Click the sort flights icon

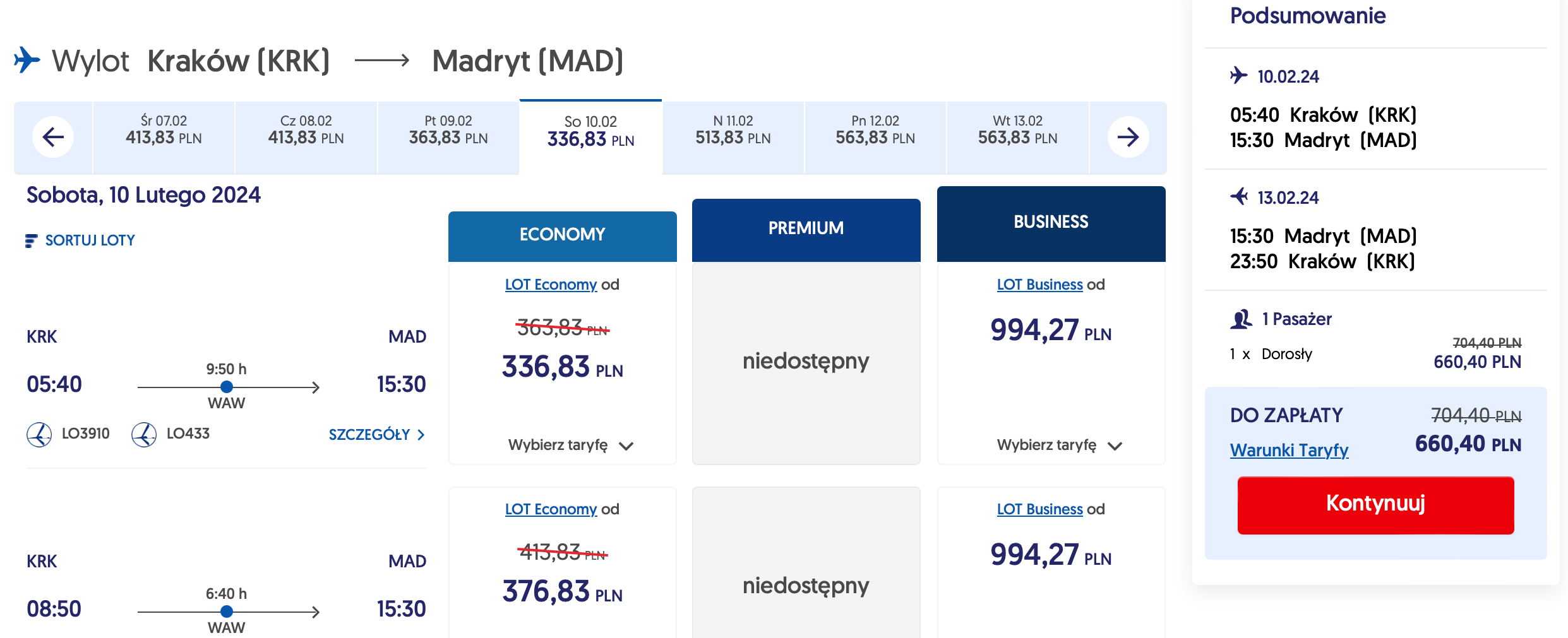(x=31, y=240)
